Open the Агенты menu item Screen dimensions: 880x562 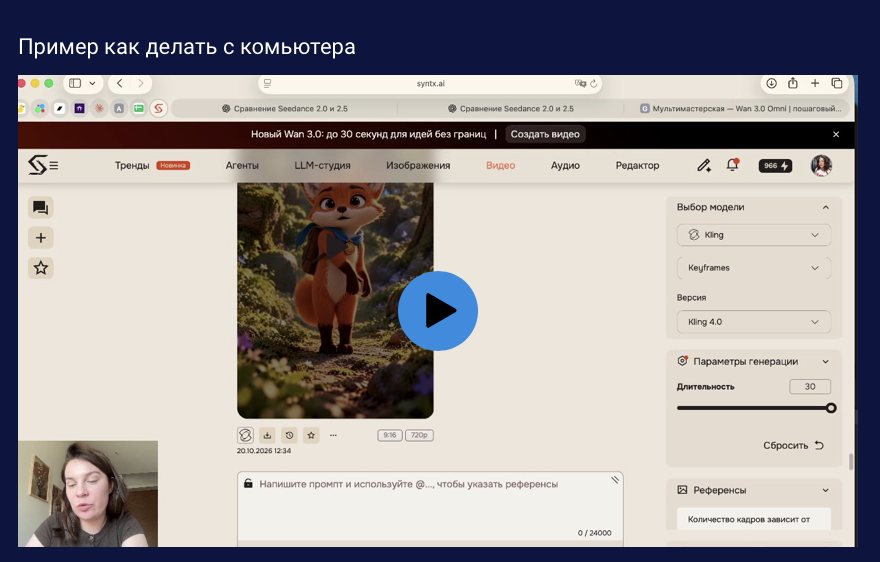[242, 165]
